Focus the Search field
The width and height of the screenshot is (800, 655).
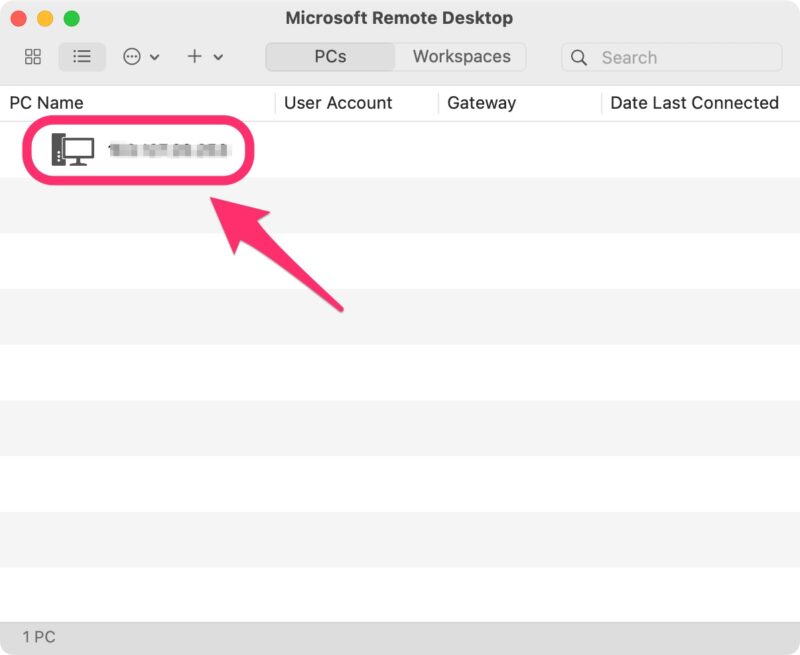[x=671, y=57]
